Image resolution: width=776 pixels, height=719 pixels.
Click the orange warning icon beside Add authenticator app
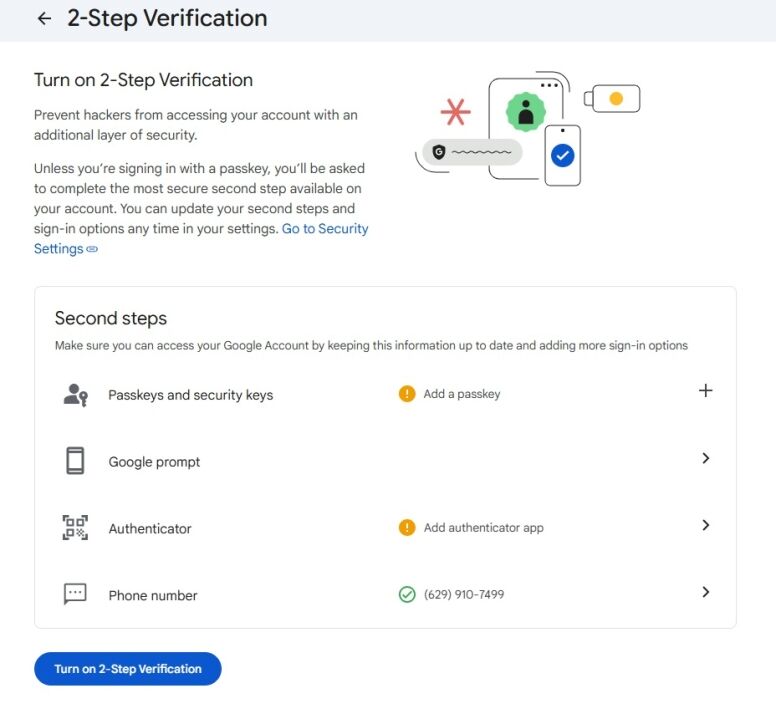406,527
